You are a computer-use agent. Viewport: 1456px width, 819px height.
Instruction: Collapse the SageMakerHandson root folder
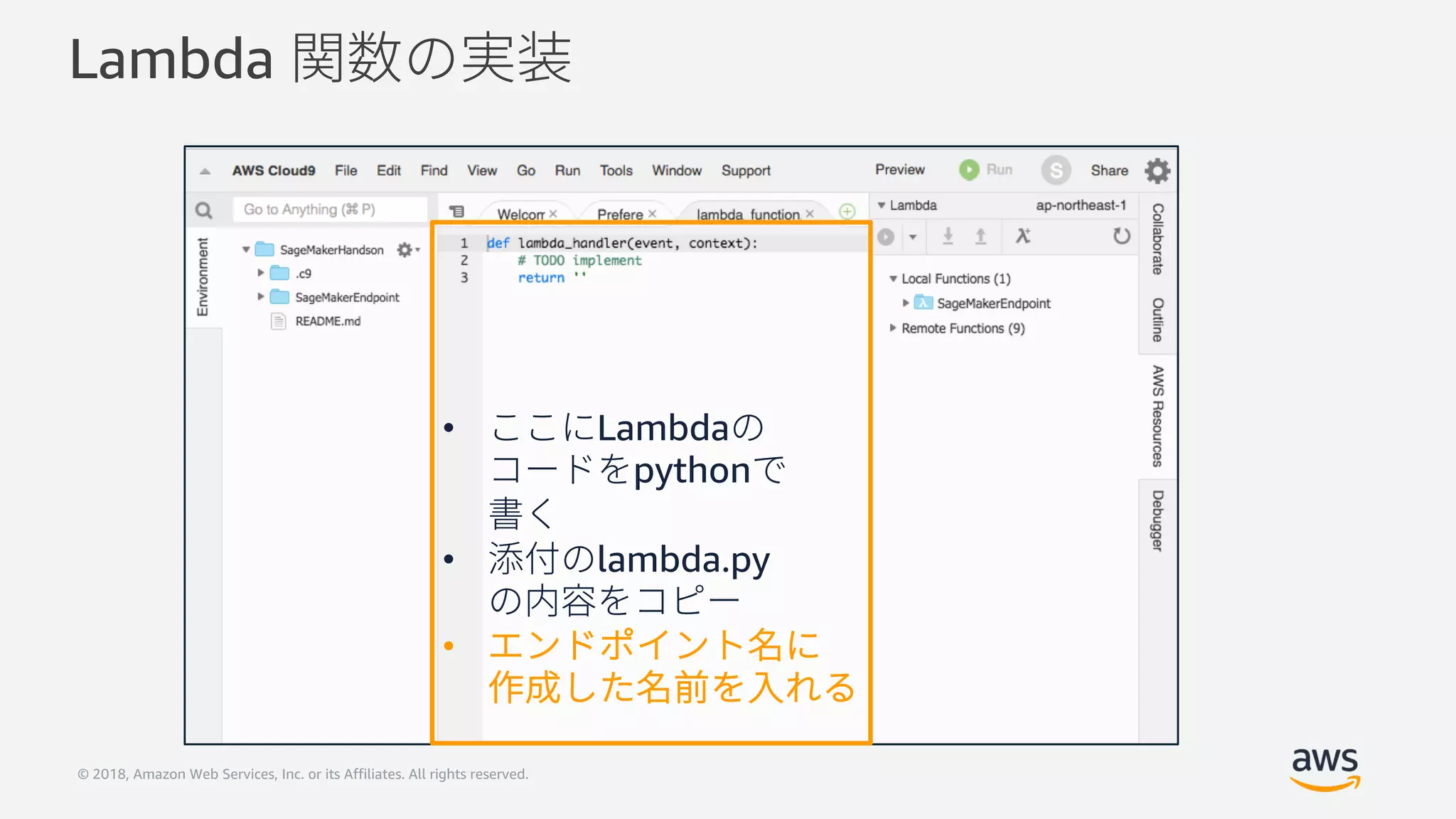tap(246, 250)
